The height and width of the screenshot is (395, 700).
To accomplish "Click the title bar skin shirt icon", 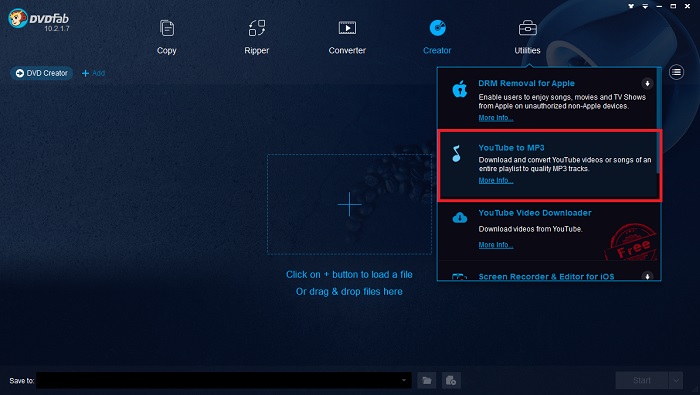I will coord(631,6).
